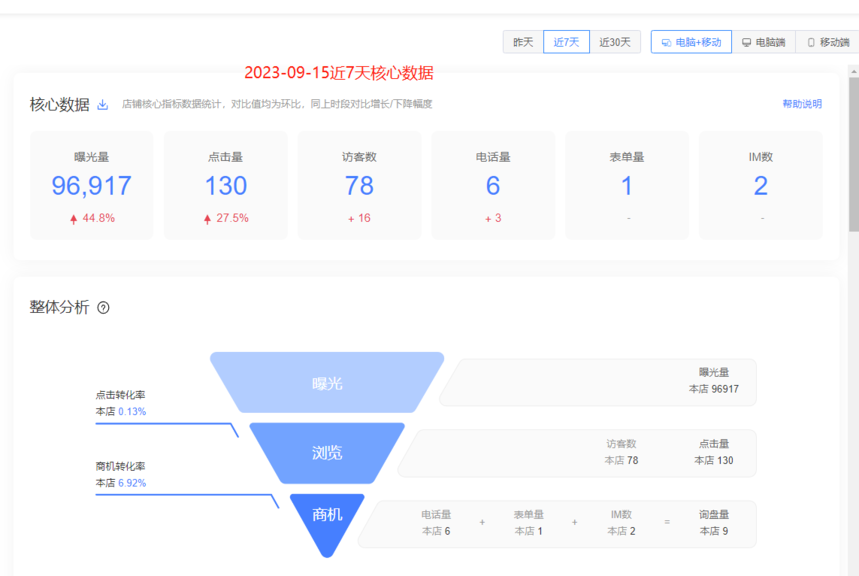Click 表单量 本店 1 in funnel row

pos(529,523)
